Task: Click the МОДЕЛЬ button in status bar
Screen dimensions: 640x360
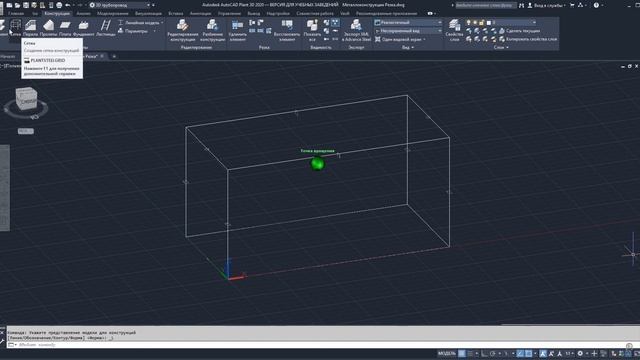Action: 447,353
